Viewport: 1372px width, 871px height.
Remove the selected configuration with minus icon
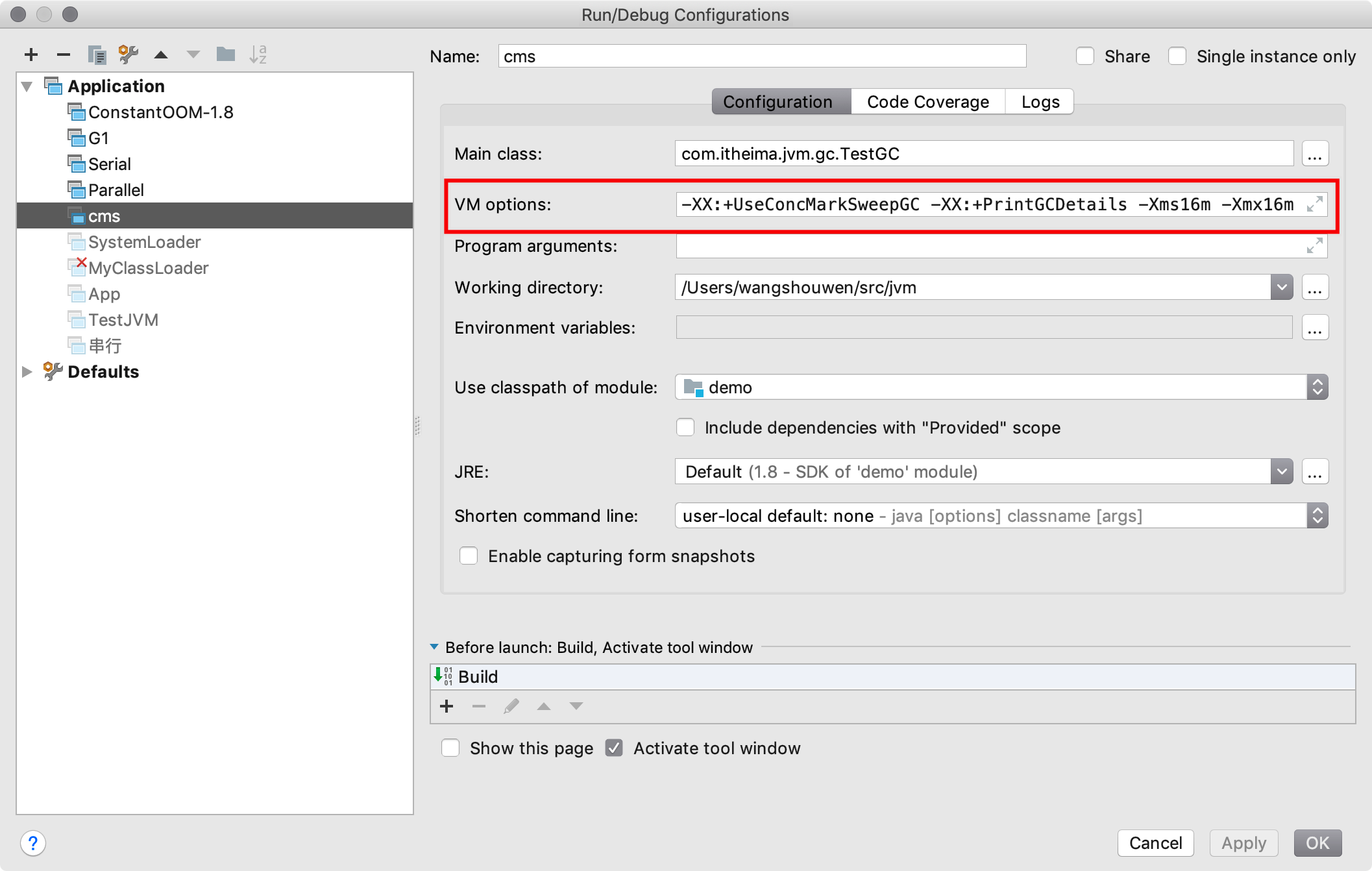click(x=63, y=55)
